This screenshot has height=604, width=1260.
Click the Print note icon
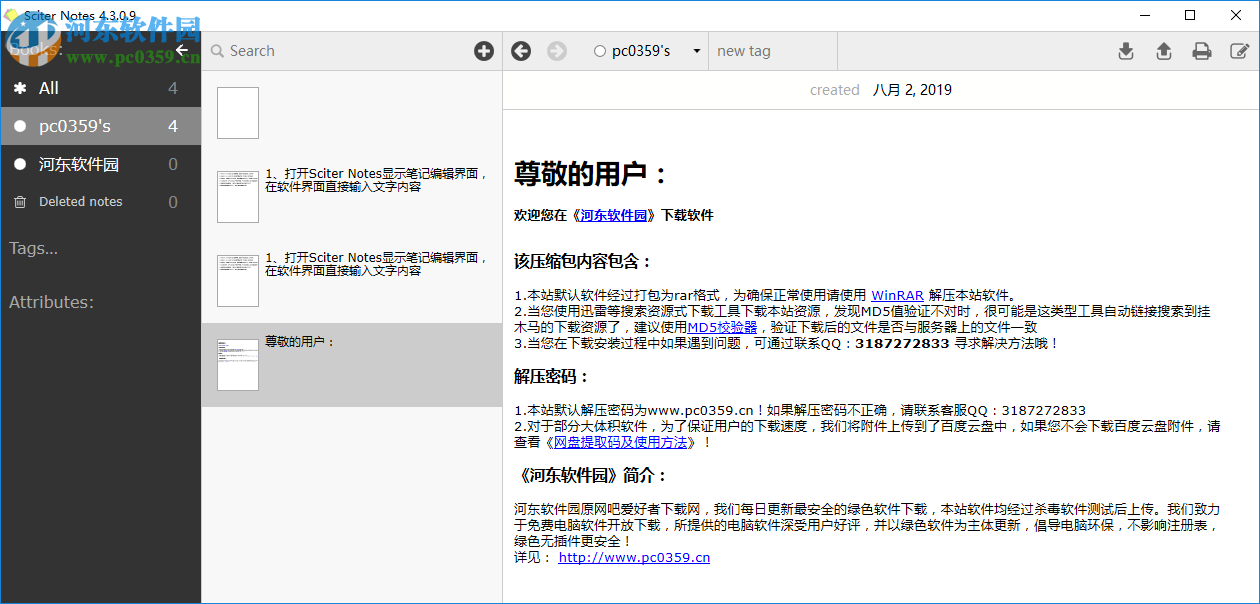click(x=1202, y=50)
